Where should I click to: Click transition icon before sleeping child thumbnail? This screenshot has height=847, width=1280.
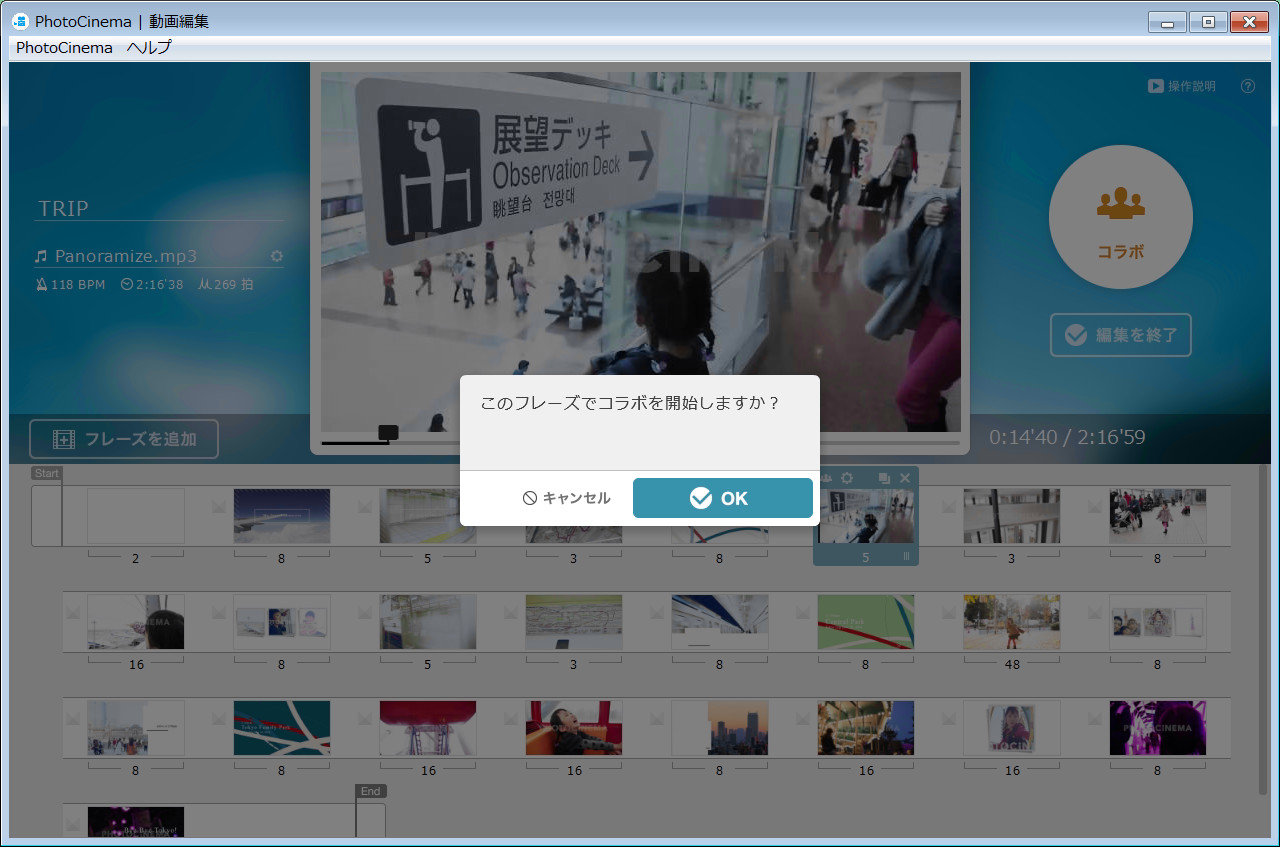click(511, 719)
